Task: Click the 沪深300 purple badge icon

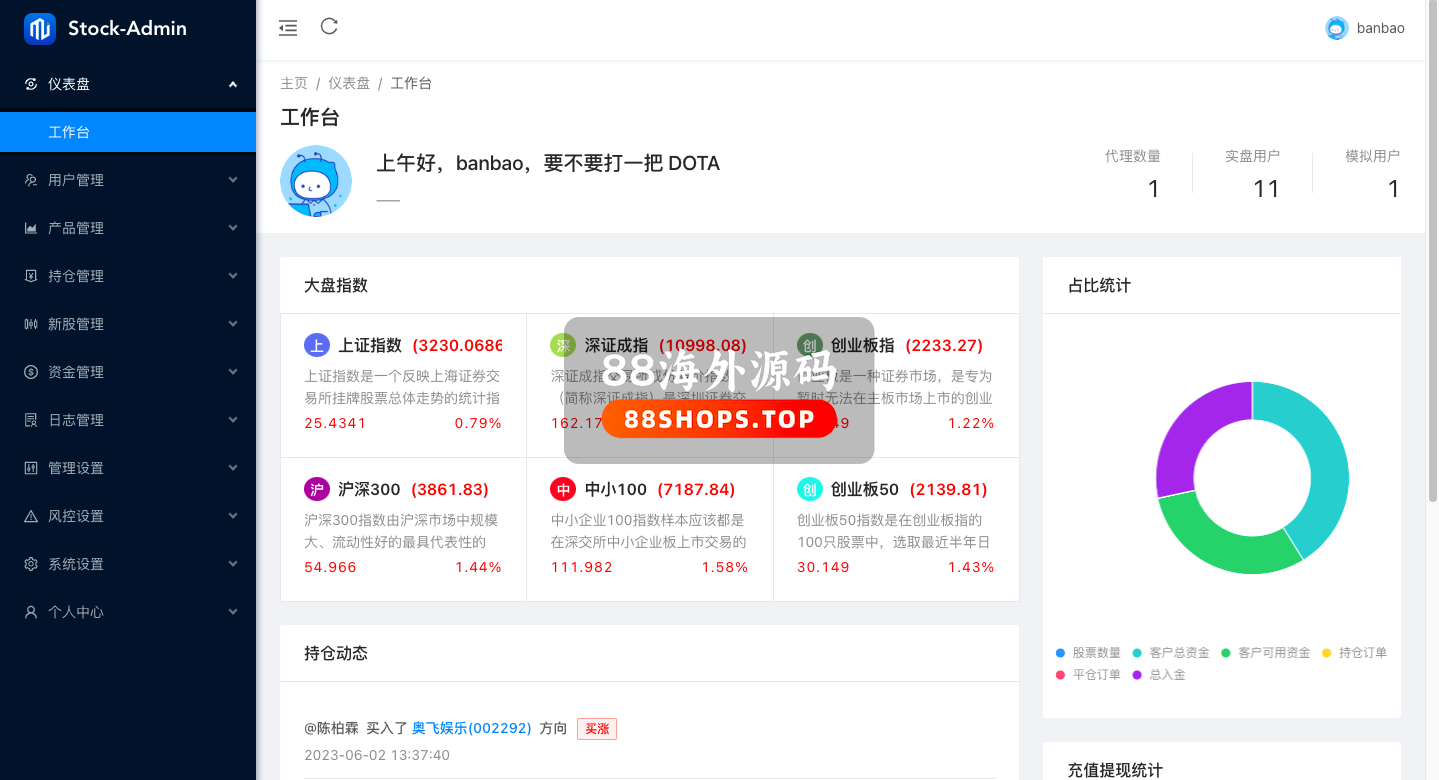Action: pyautogui.click(x=316, y=489)
